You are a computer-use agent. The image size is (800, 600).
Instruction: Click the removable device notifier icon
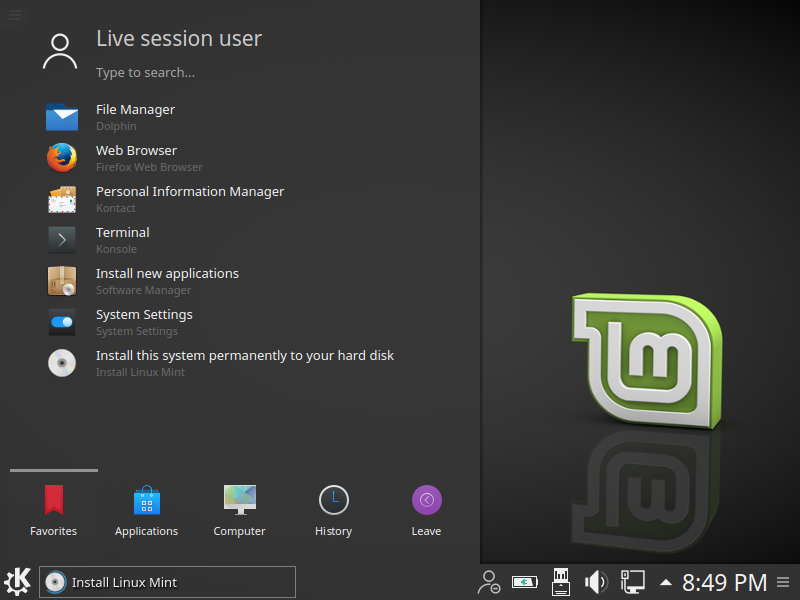560,582
